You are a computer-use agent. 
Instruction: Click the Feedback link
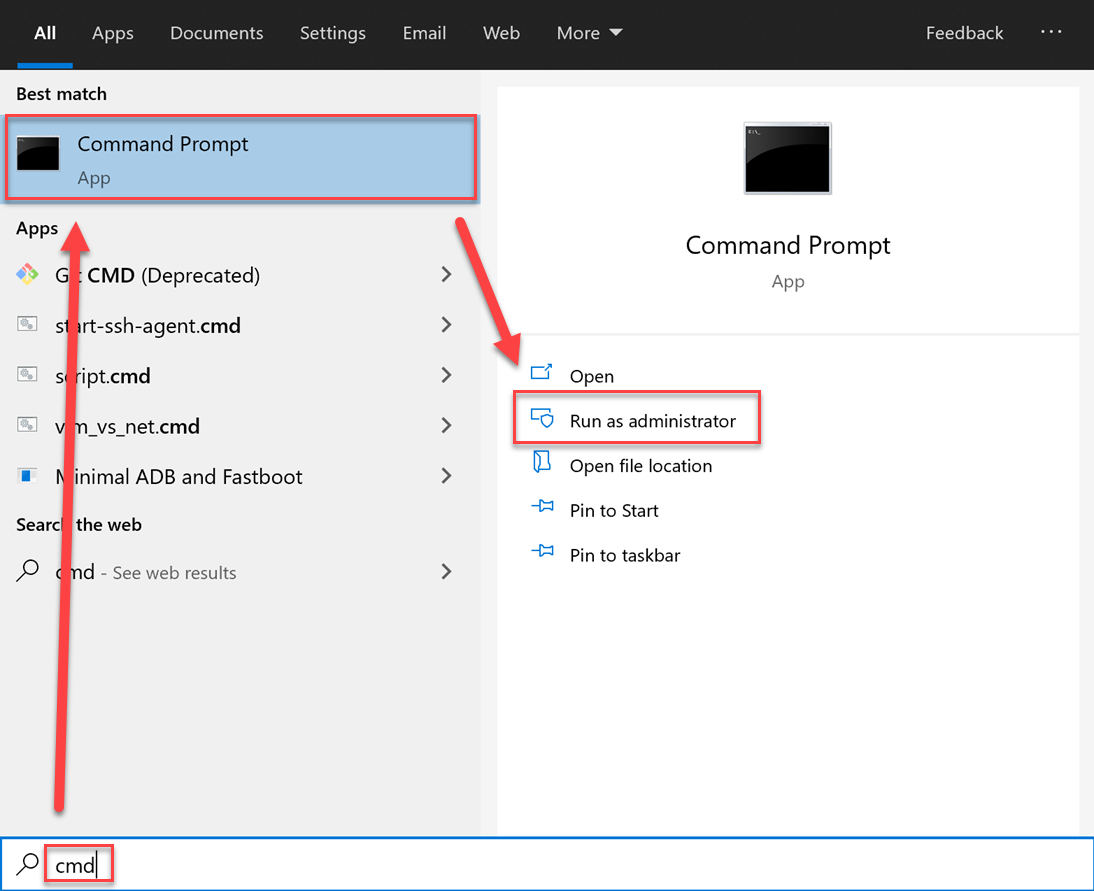click(964, 33)
